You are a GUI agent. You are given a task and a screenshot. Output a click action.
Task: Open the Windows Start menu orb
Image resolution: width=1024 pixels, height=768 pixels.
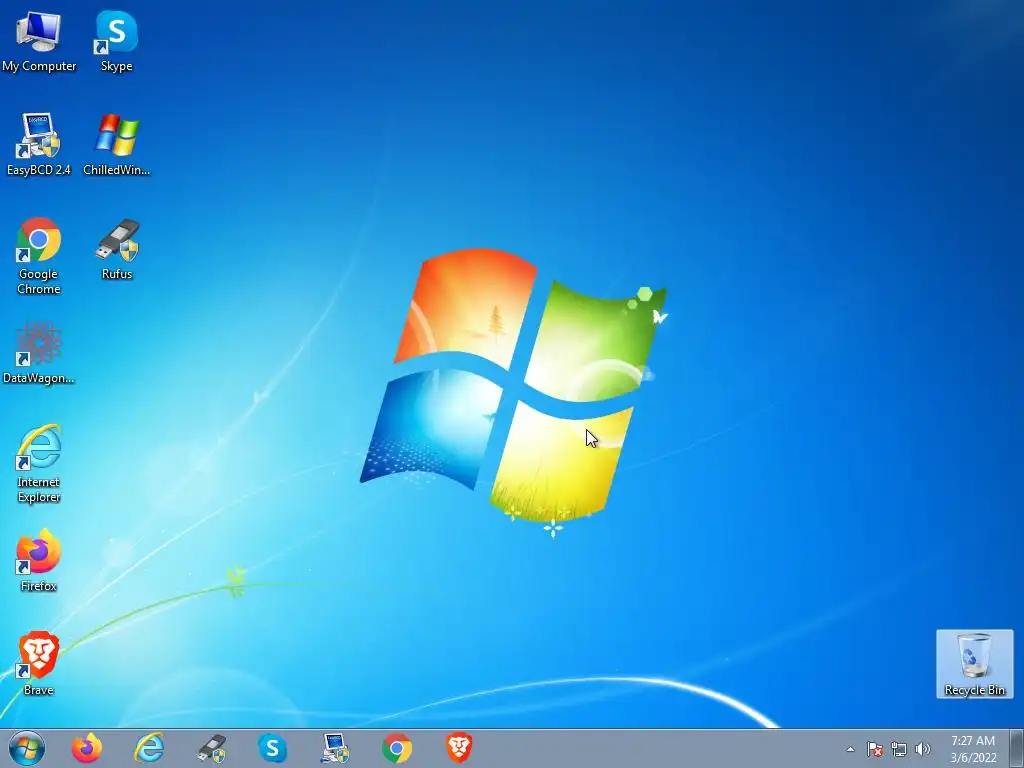click(x=27, y=748)
